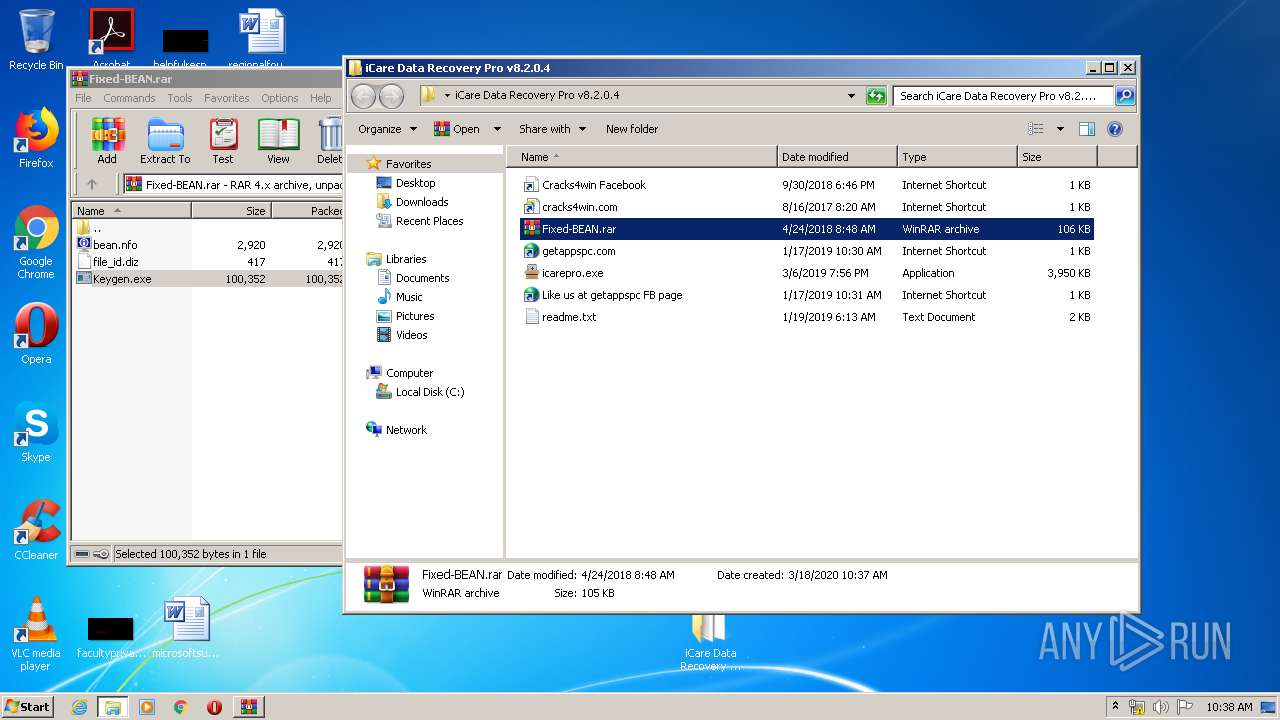Open the File menu in WinRAR
The height and width of the screenshot is (720, 1280).
pos(83,98)
